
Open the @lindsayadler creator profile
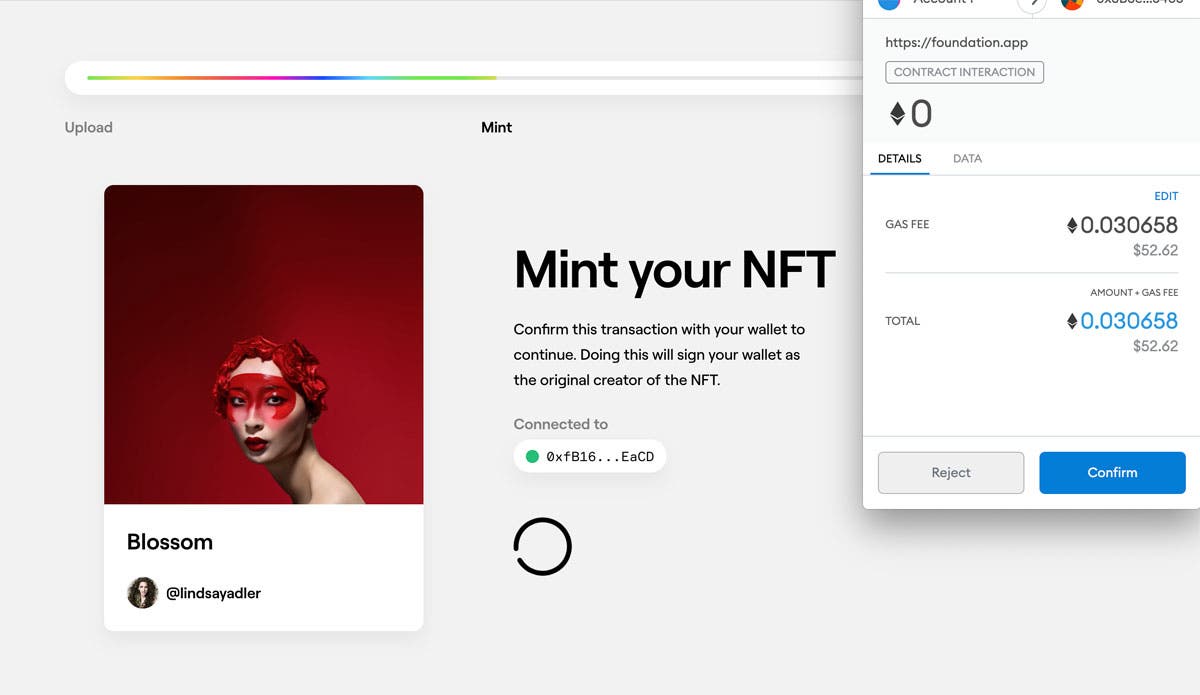[213, 593]
